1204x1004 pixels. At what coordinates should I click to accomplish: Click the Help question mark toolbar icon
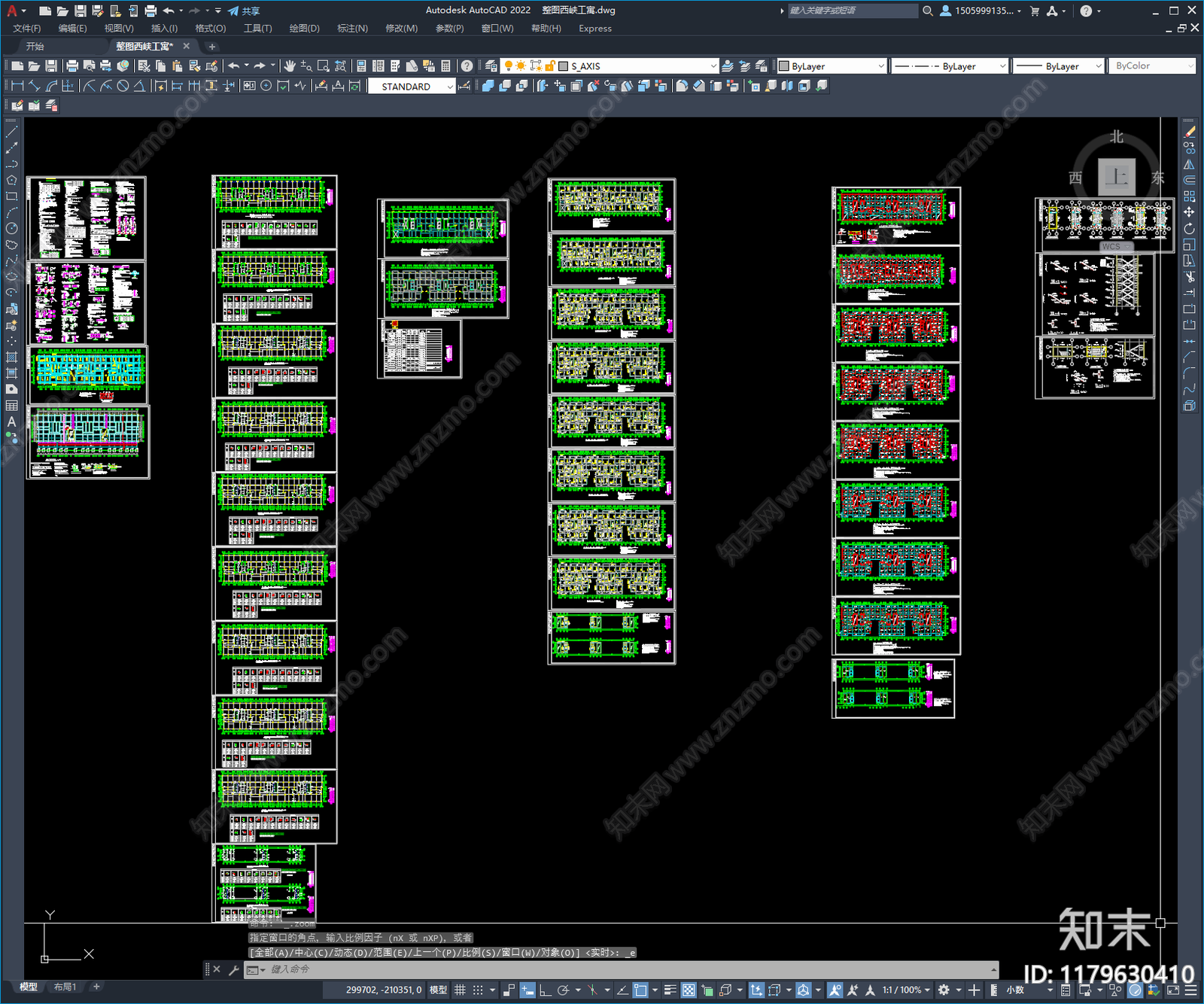click(467, 66)
